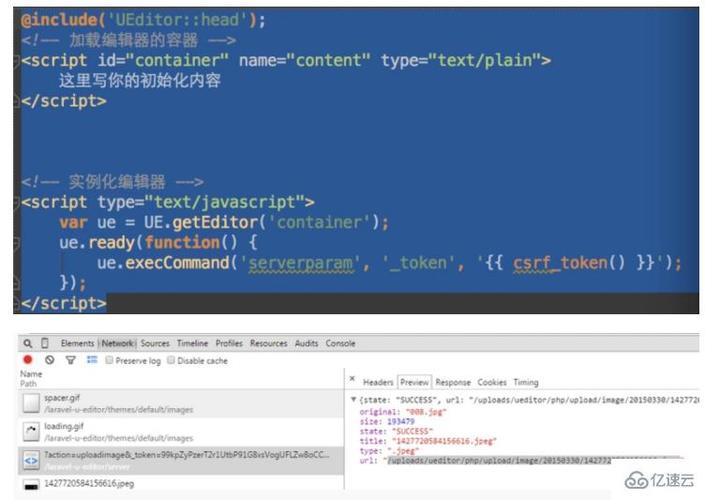Show the Headers tab of the request
Screen dimensions: 705x500
[x=378, y=383]
